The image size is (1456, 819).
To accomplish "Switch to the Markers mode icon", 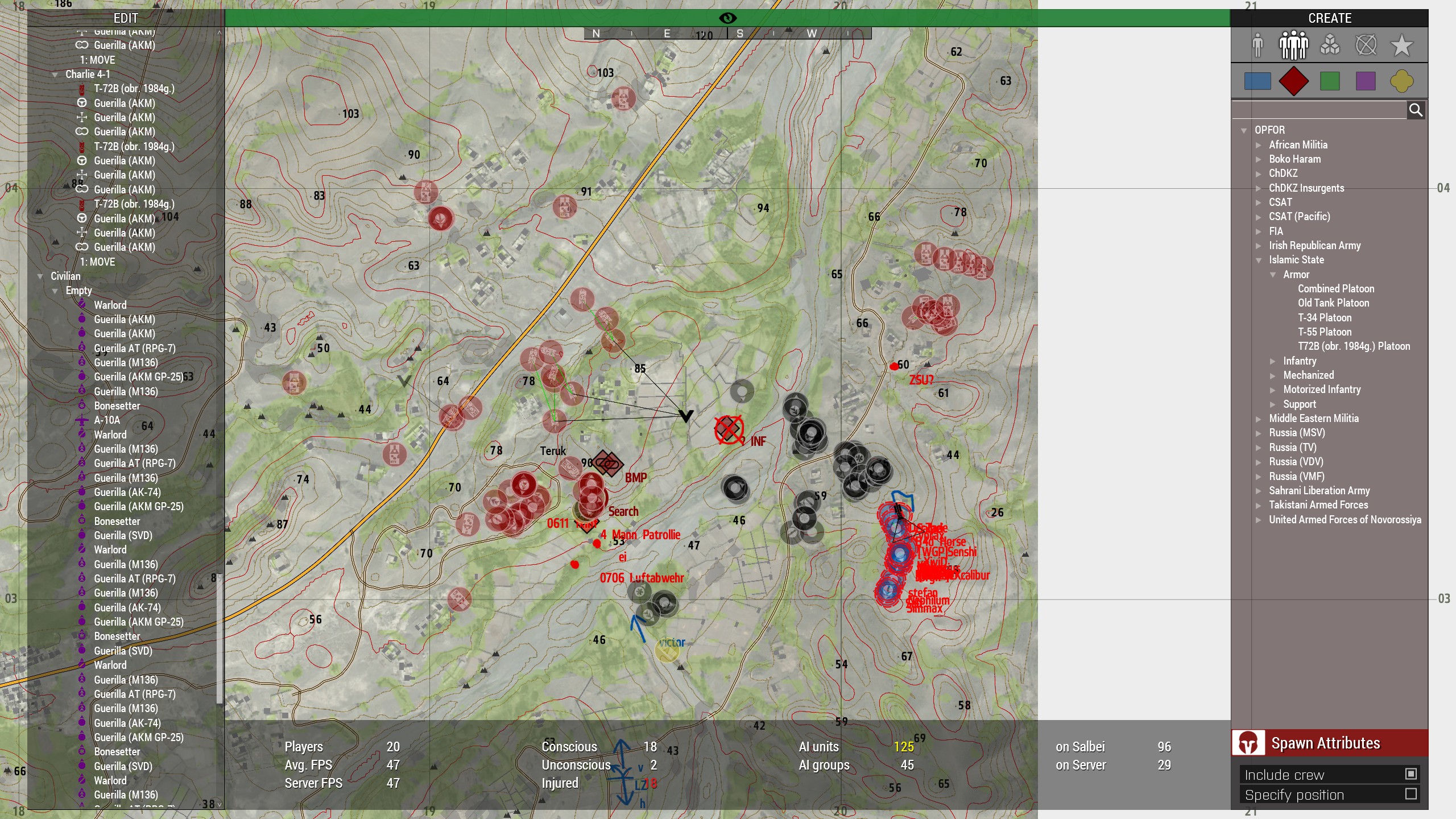I will click(x=1366, y=45).
